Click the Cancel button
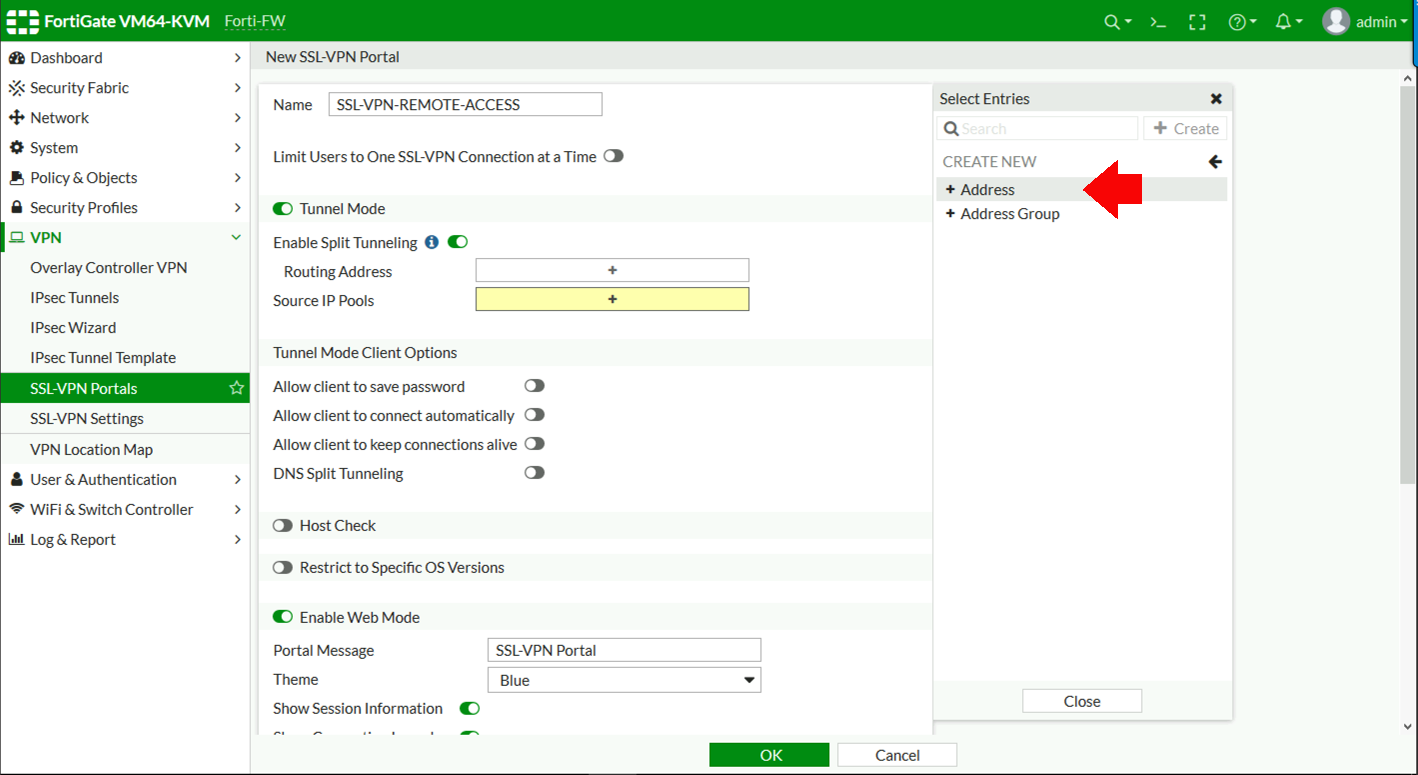Screen dimensions: 1418x775 pyautogui.click(x=897, y=755)
